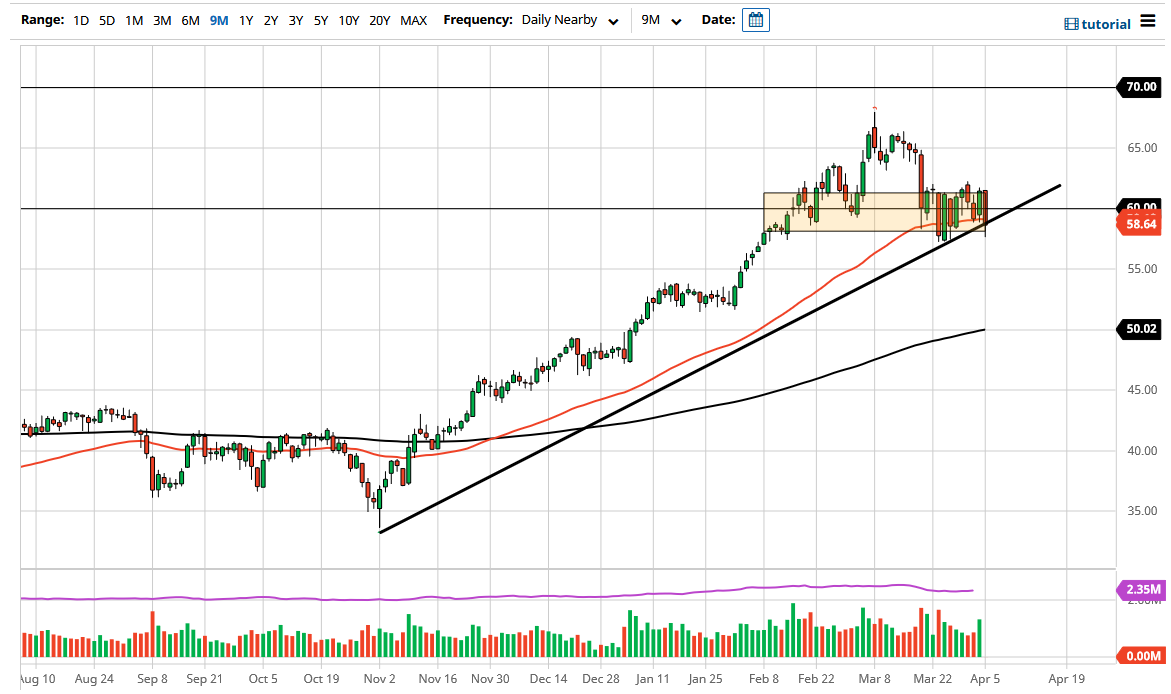Select the 10Y range
Screen dimensions: 1171x694
[x=349, y=19]
